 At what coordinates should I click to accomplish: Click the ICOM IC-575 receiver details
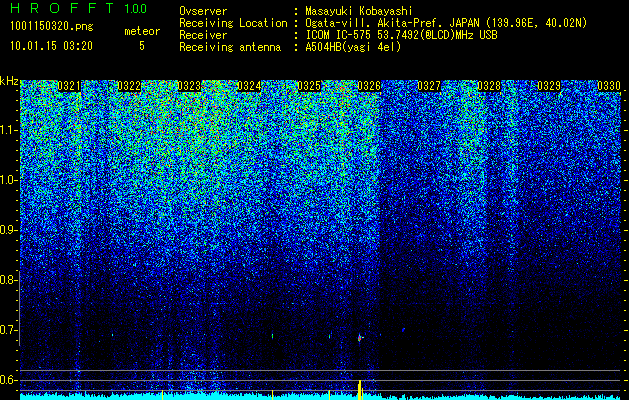click(x=401, y=35)
